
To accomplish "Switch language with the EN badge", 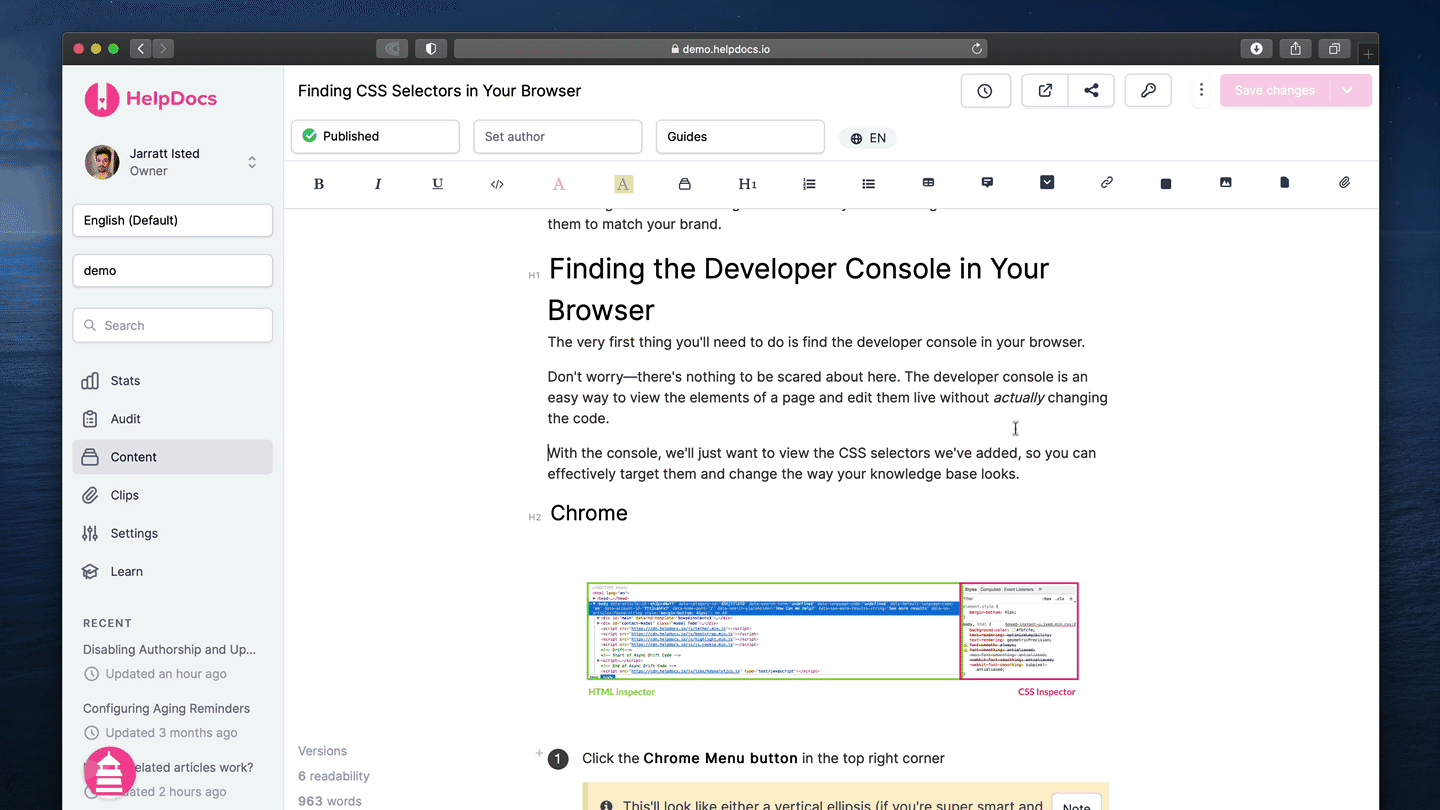I will point(868,138).
